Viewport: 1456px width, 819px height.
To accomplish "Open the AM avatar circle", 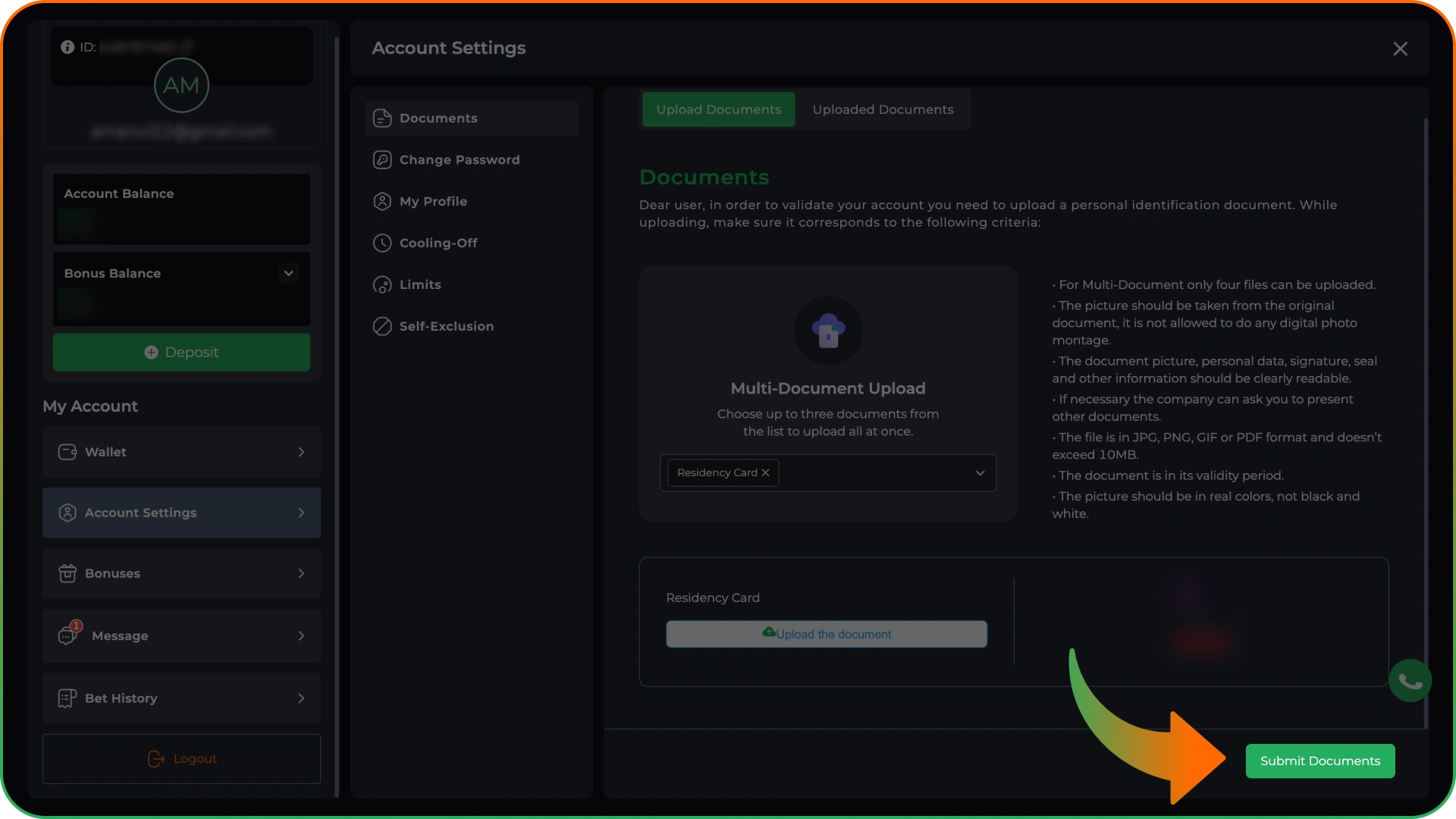I will click(x=181, y=85).
